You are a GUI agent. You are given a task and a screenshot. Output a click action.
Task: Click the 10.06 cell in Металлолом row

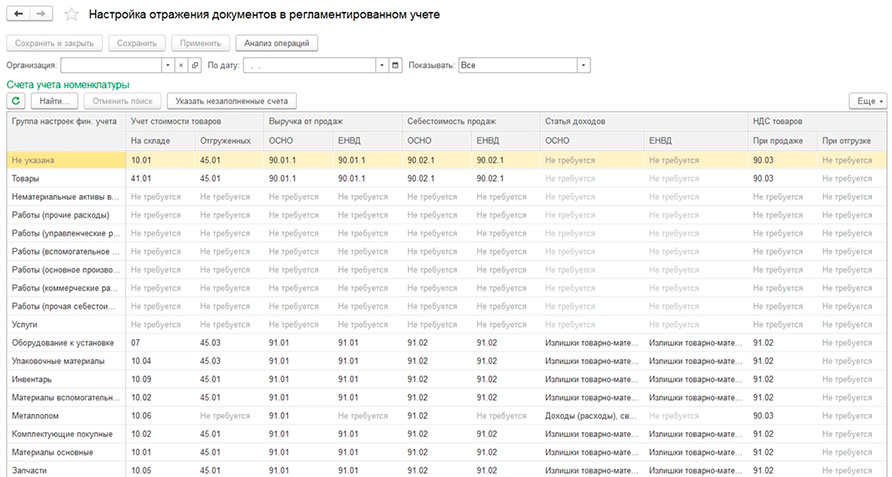(160, 416)
